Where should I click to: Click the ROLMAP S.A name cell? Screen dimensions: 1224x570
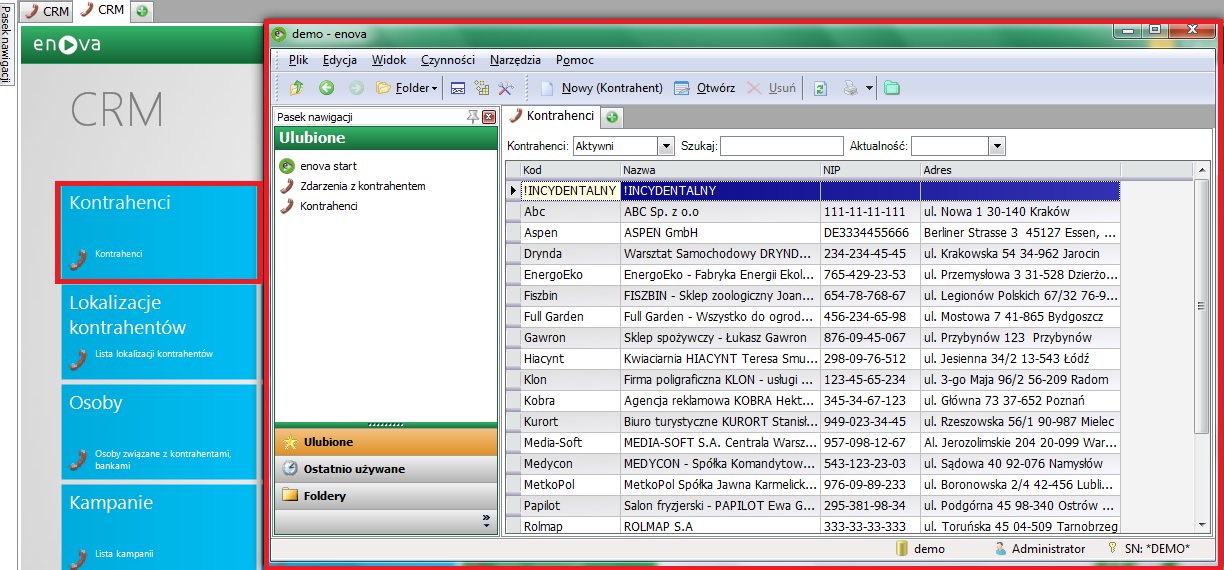point(720,526)
